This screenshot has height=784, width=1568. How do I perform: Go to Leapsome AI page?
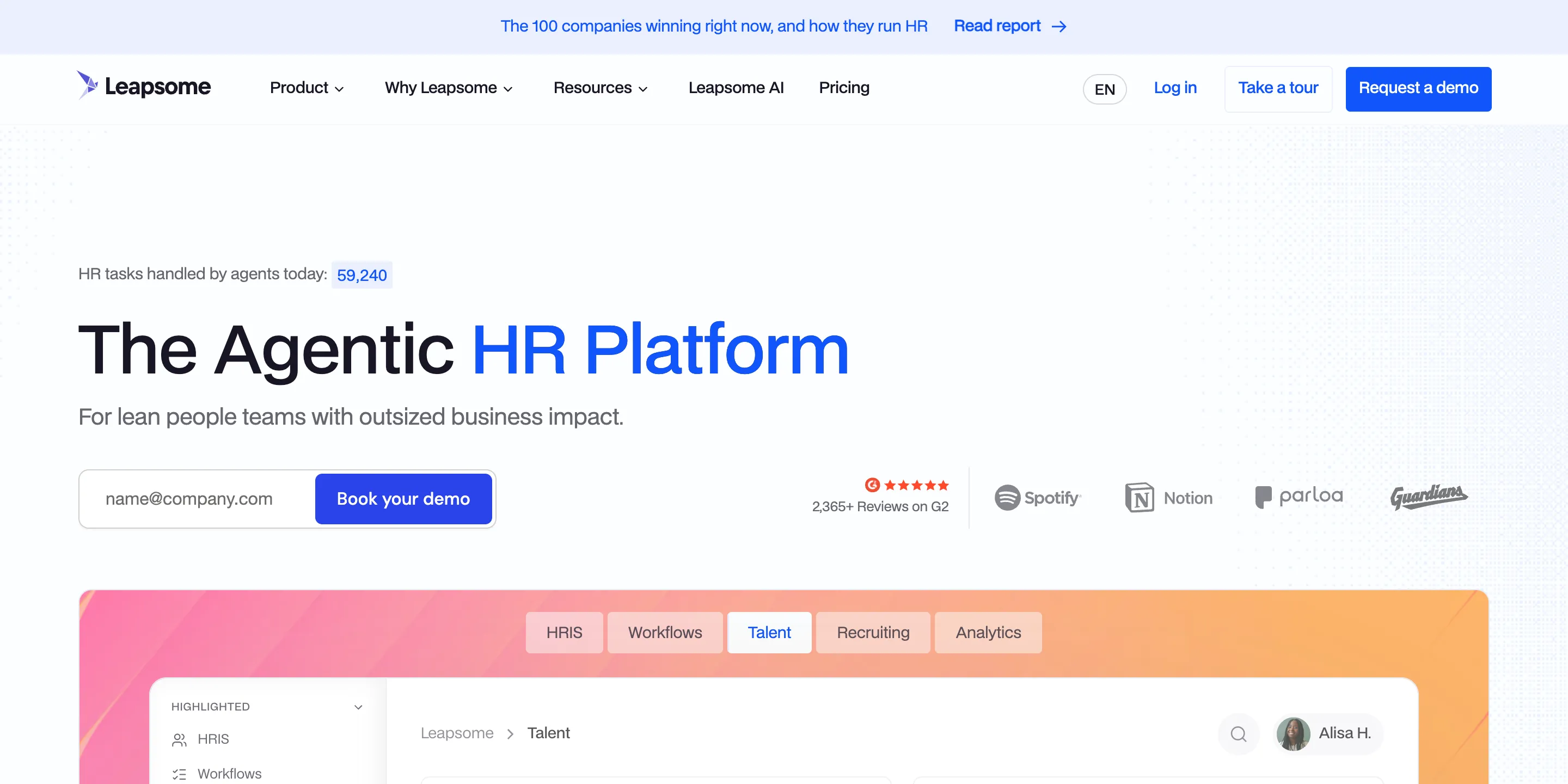[x=736, y=88]
